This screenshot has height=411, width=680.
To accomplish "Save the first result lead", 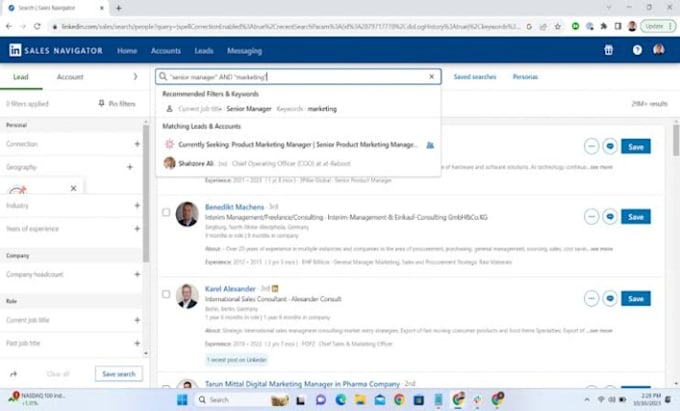I will click(x=636, y=147).
